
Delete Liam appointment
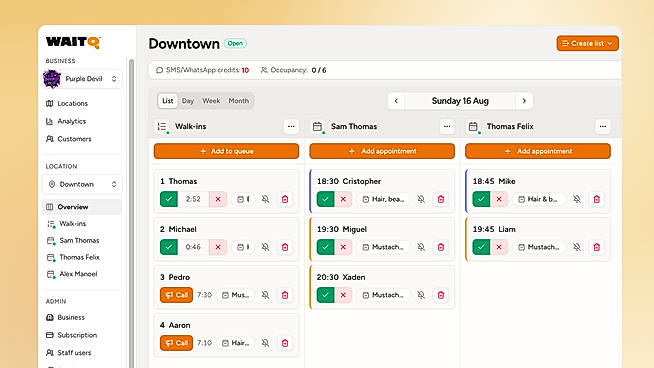pyautogui.click(x=597, y=247)
